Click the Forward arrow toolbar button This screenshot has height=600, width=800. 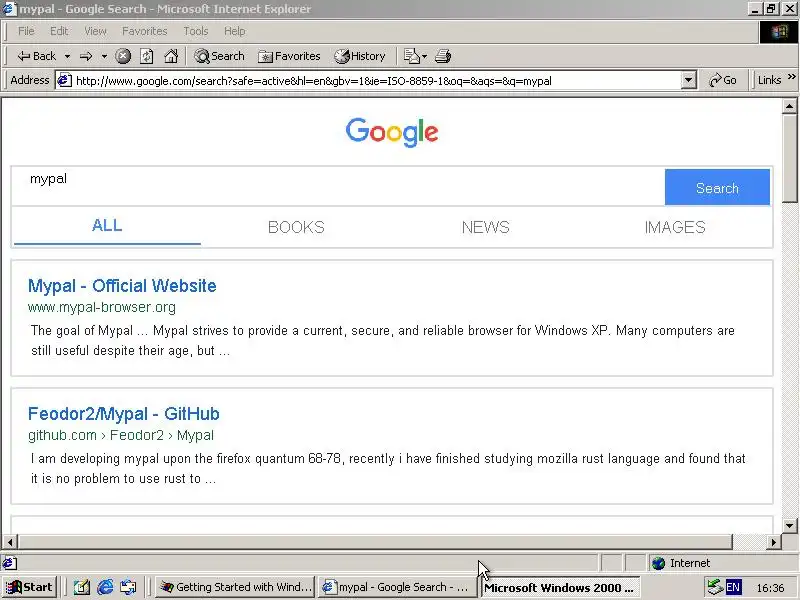click(86, 56)
